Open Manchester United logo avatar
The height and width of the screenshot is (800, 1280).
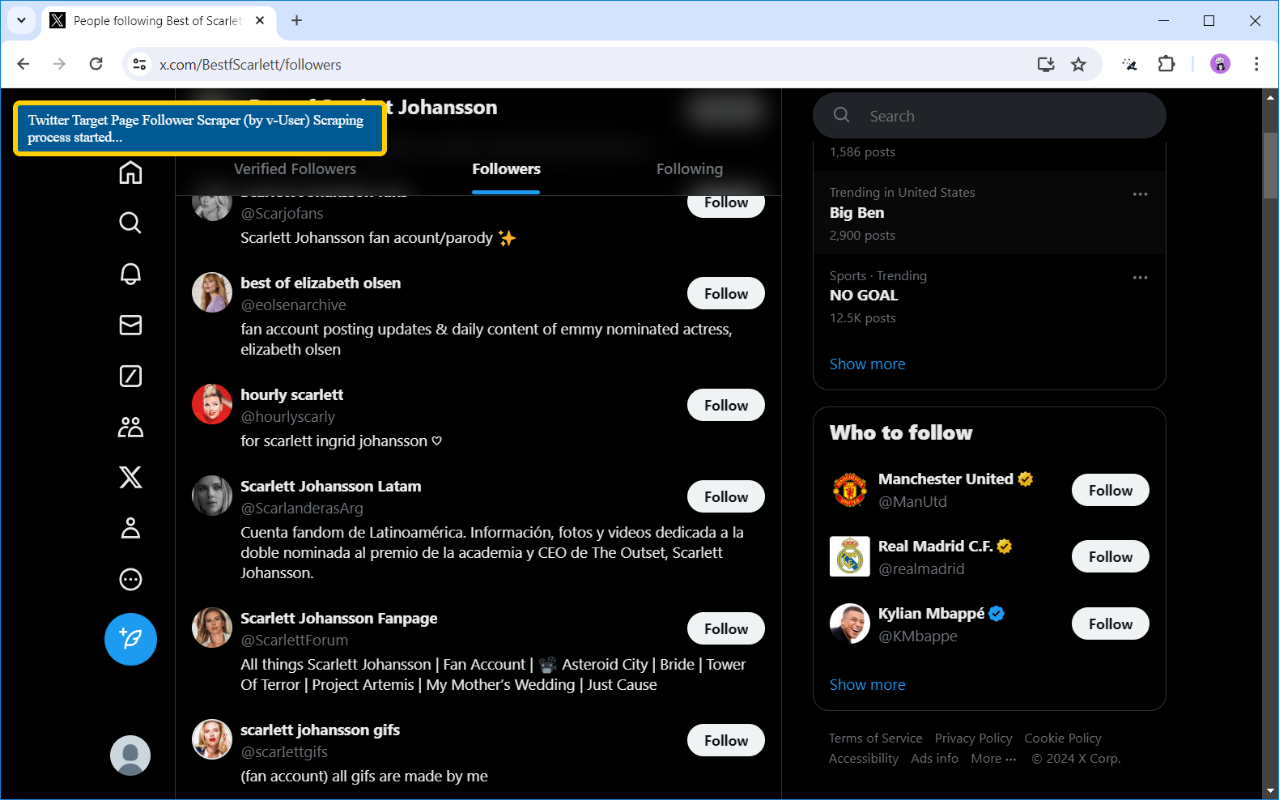[849, 489]
